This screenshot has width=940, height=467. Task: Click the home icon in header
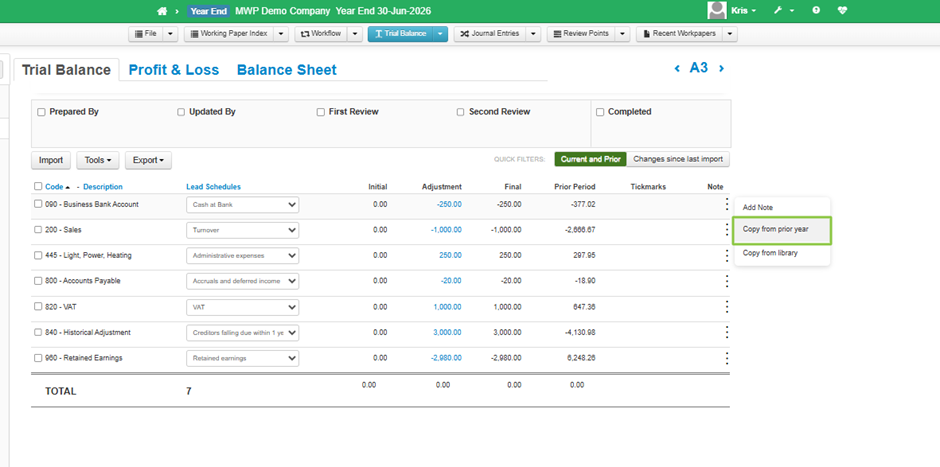coord(162,10)
